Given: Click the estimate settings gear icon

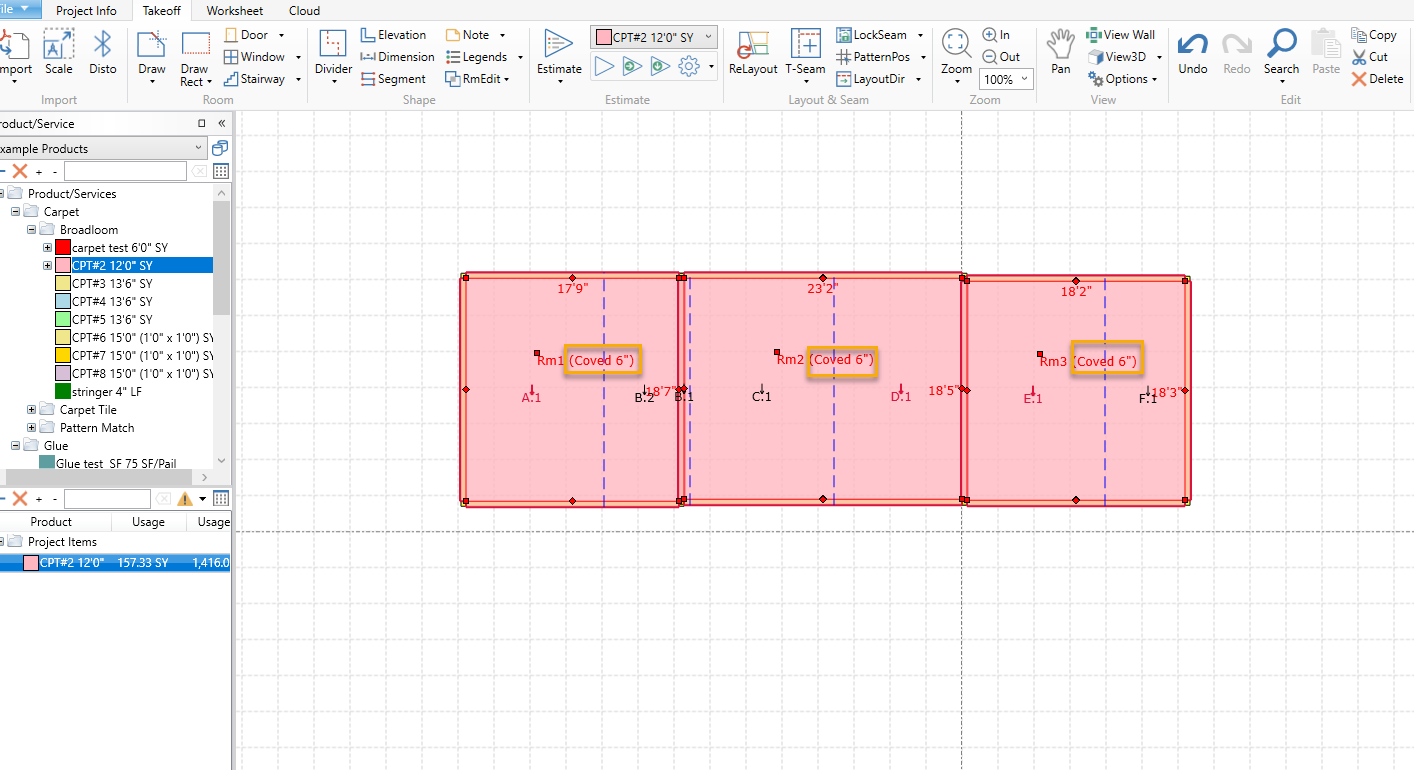Looking at the screenshot, I should (688, 67).
